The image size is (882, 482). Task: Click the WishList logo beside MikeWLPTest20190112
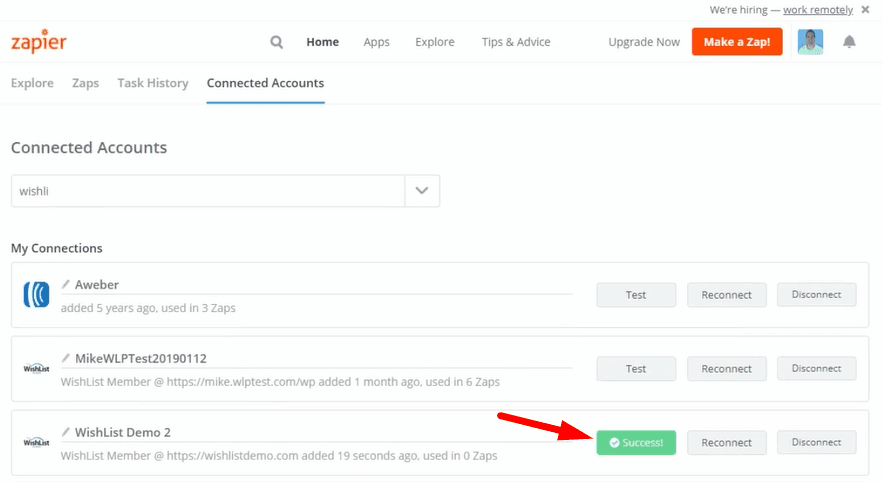point(37,369)
